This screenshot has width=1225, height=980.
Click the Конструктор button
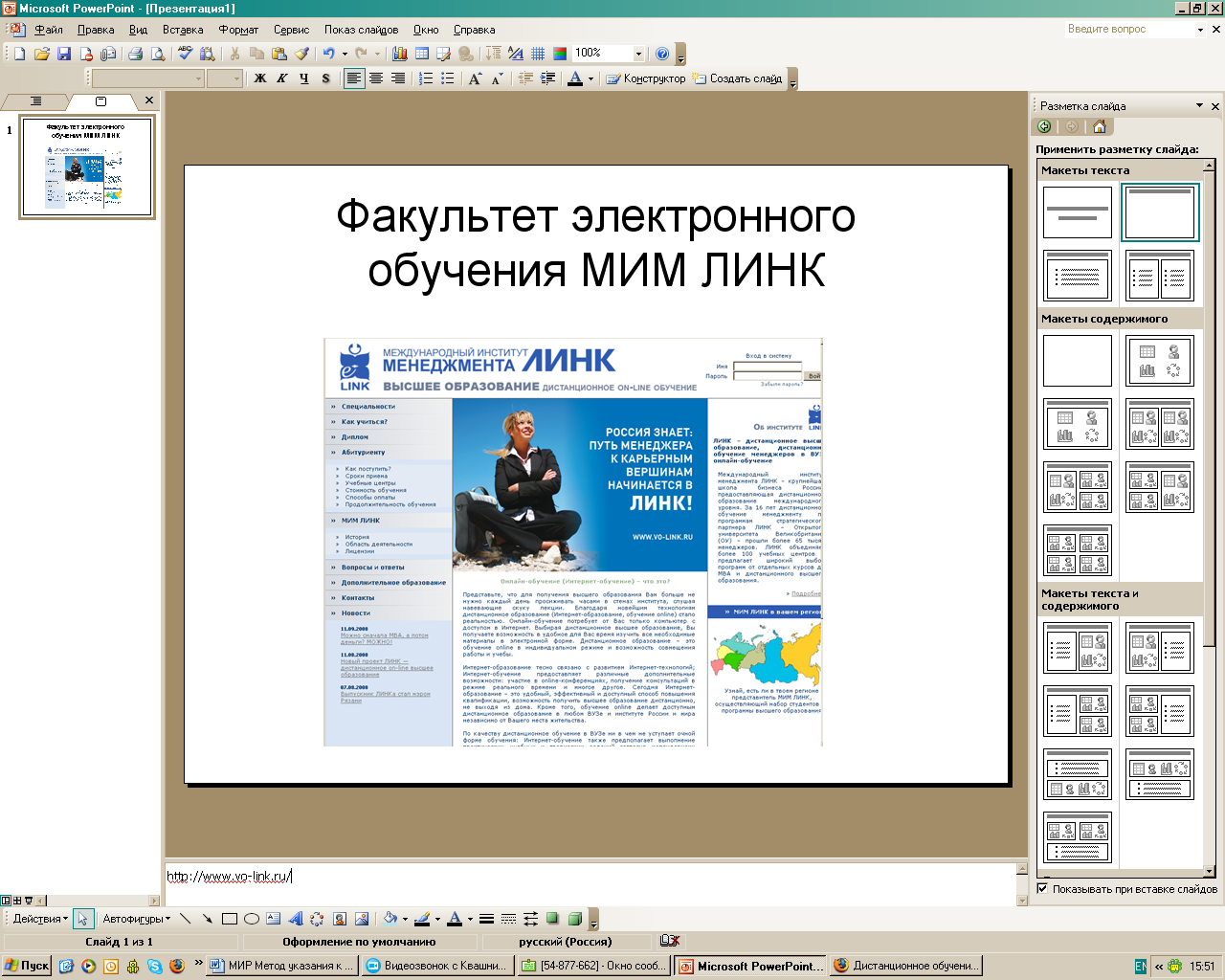[646, 78]
